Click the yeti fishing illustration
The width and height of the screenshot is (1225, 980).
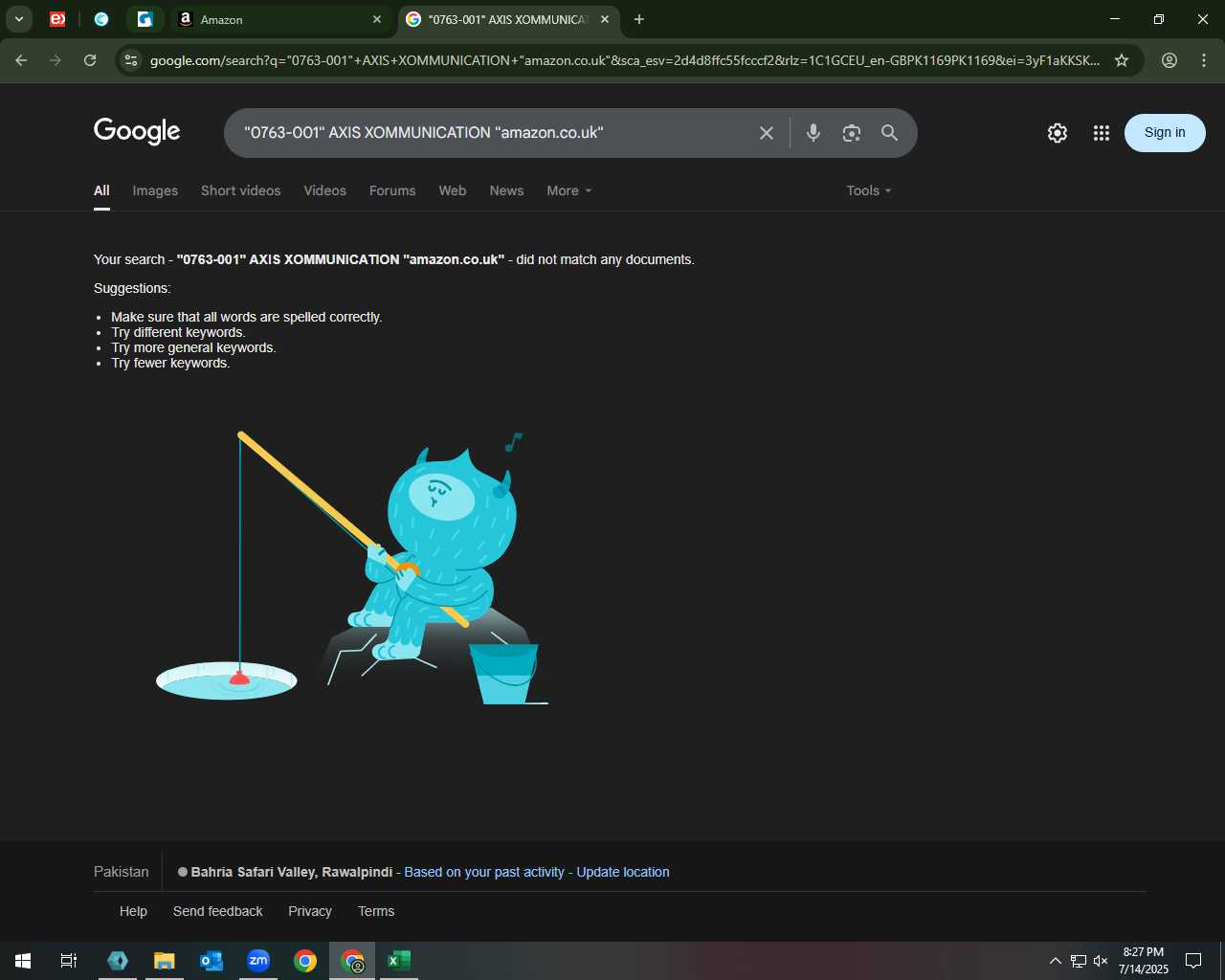pos(351,568)
